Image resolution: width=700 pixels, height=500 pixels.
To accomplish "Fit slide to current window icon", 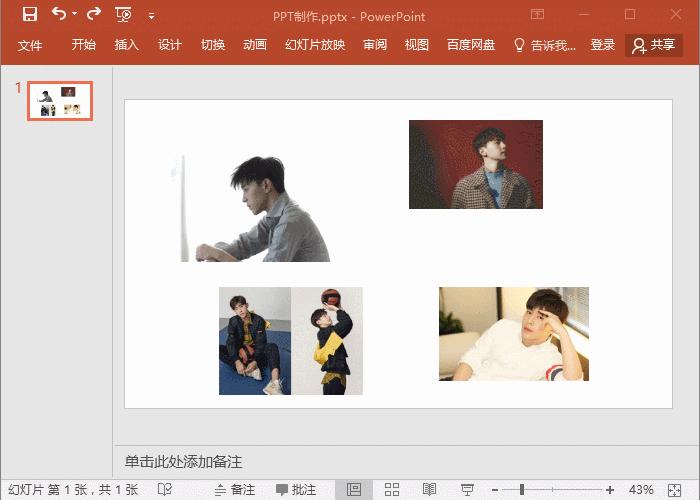I will pyautogui.click(x=675, y=490).
